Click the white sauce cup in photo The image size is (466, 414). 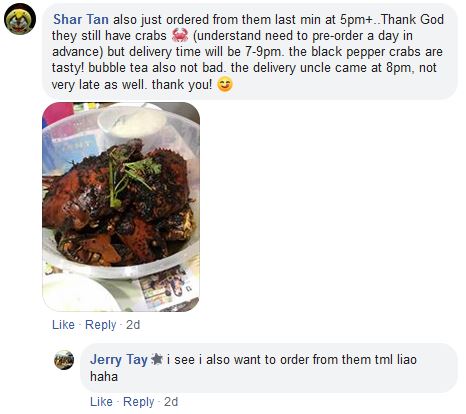(x=132, y=122)
